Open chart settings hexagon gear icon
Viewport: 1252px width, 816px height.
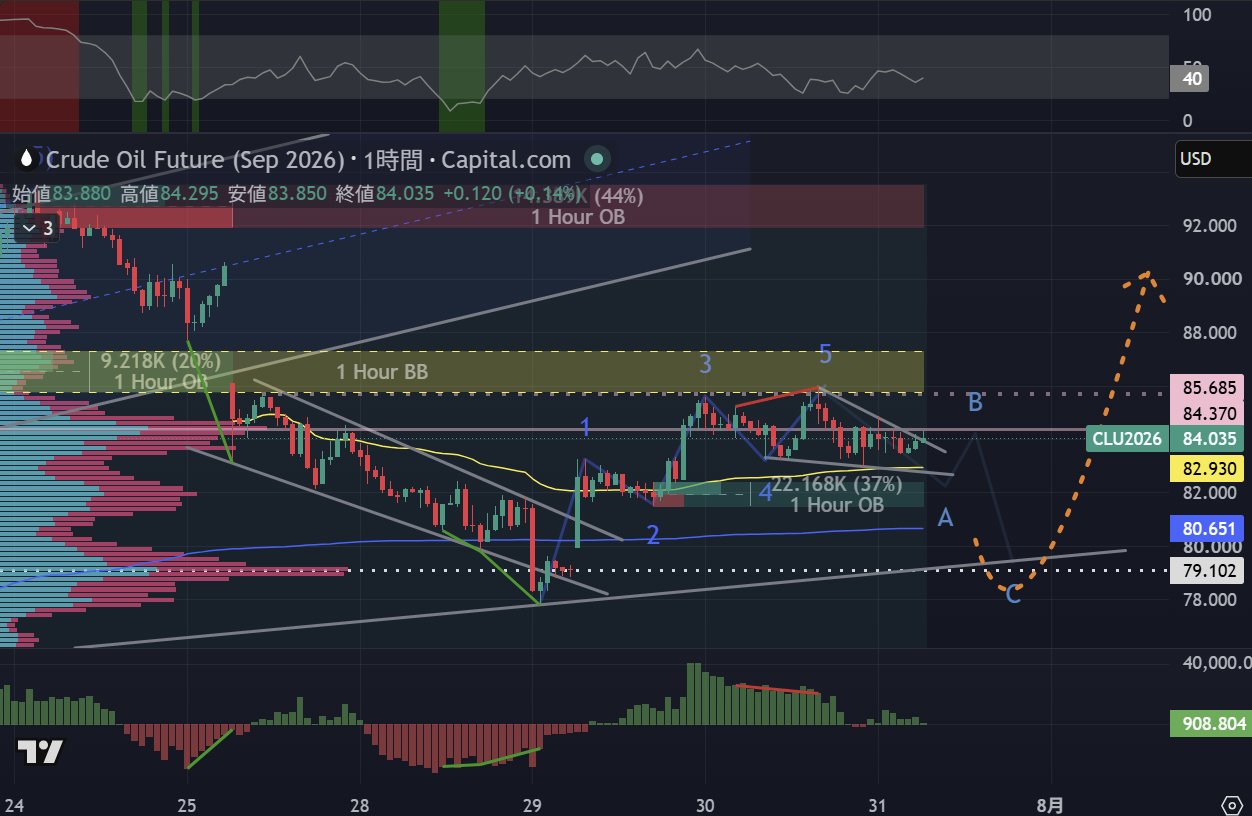click(1233, 805)
